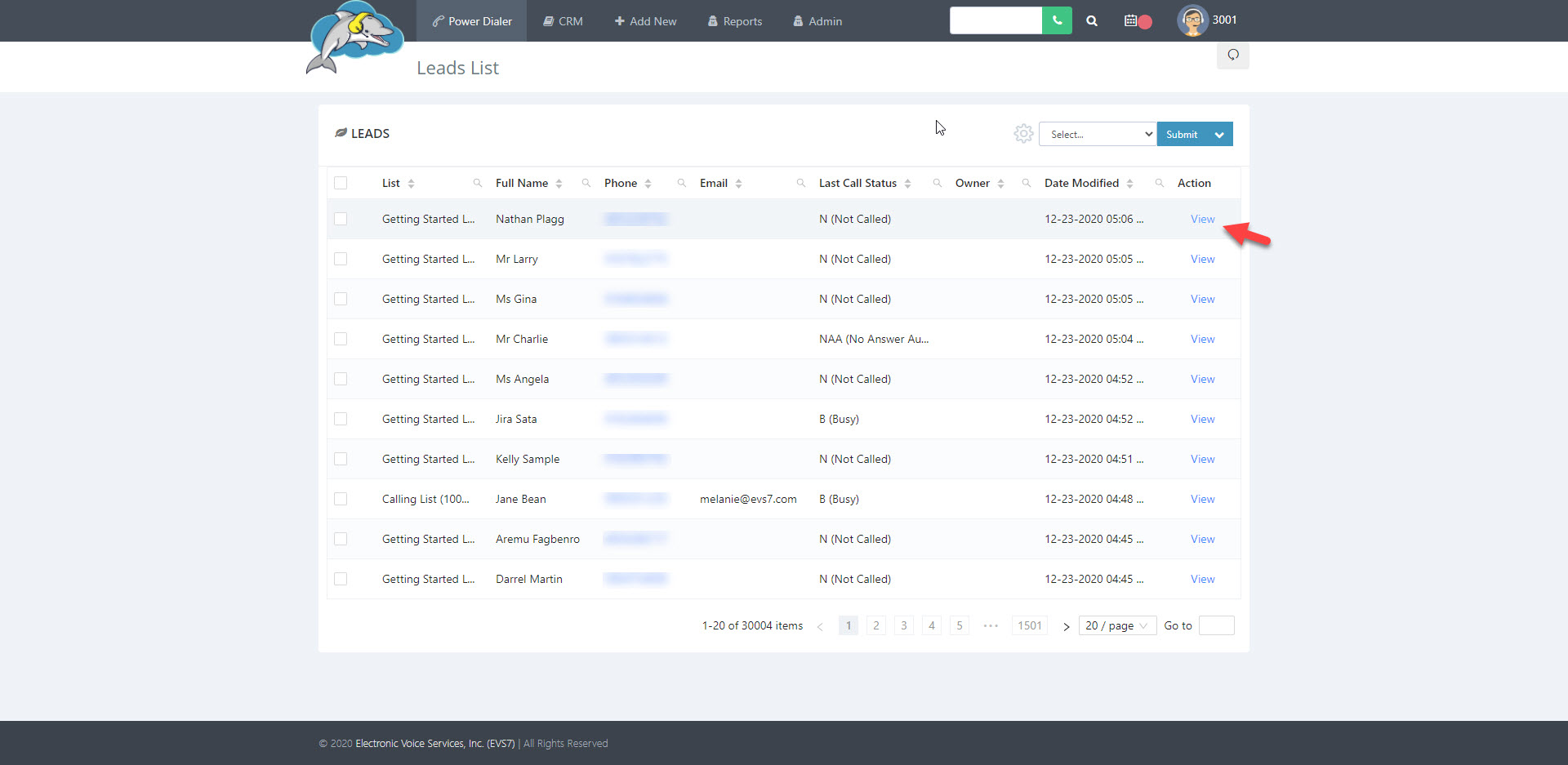Check the Darrel Martin row checkbox
The image size is (1568, 765).
341,579
